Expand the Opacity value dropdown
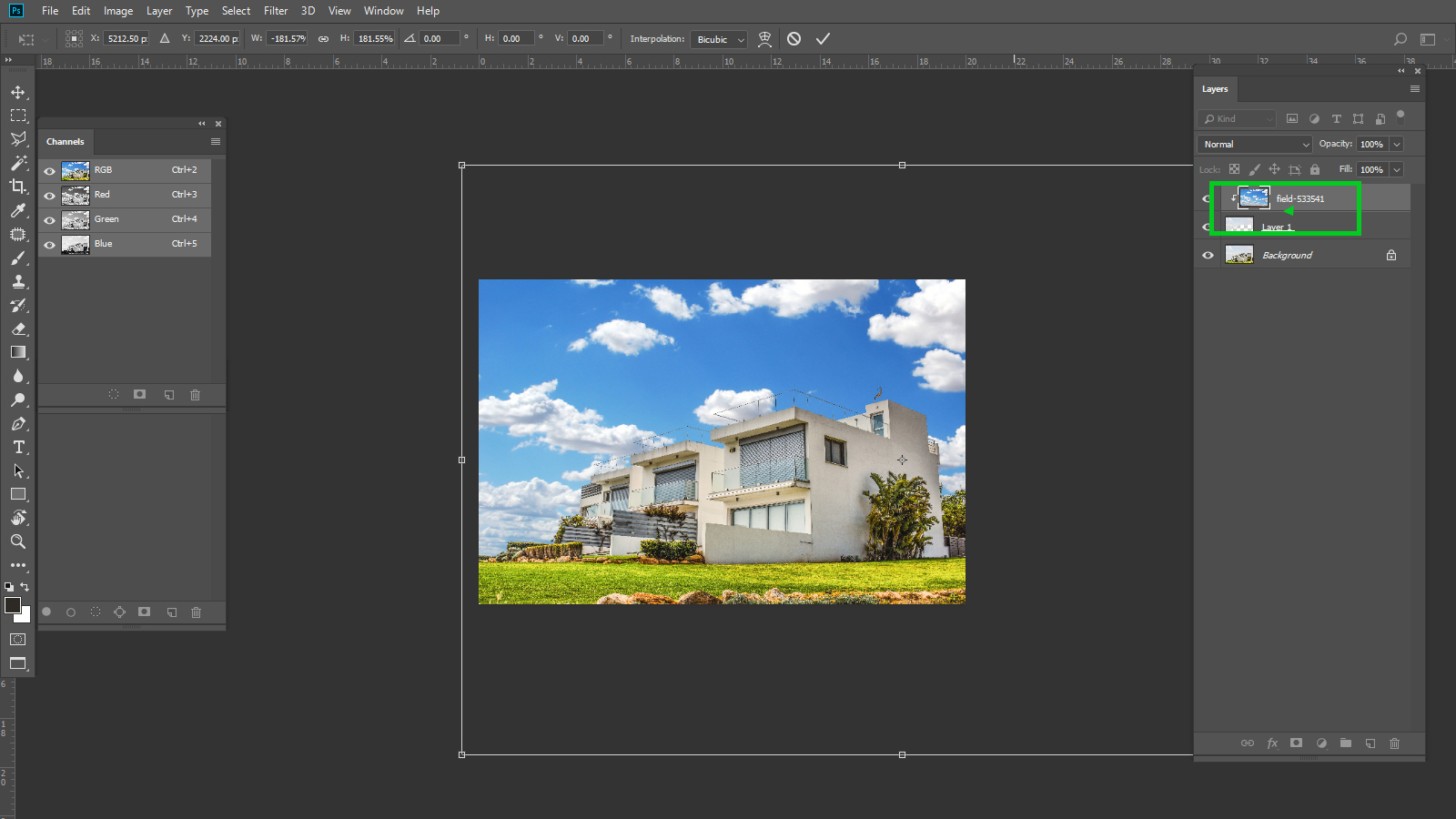This screenshot has height=819, width=1456. [x=1397, y=144]
